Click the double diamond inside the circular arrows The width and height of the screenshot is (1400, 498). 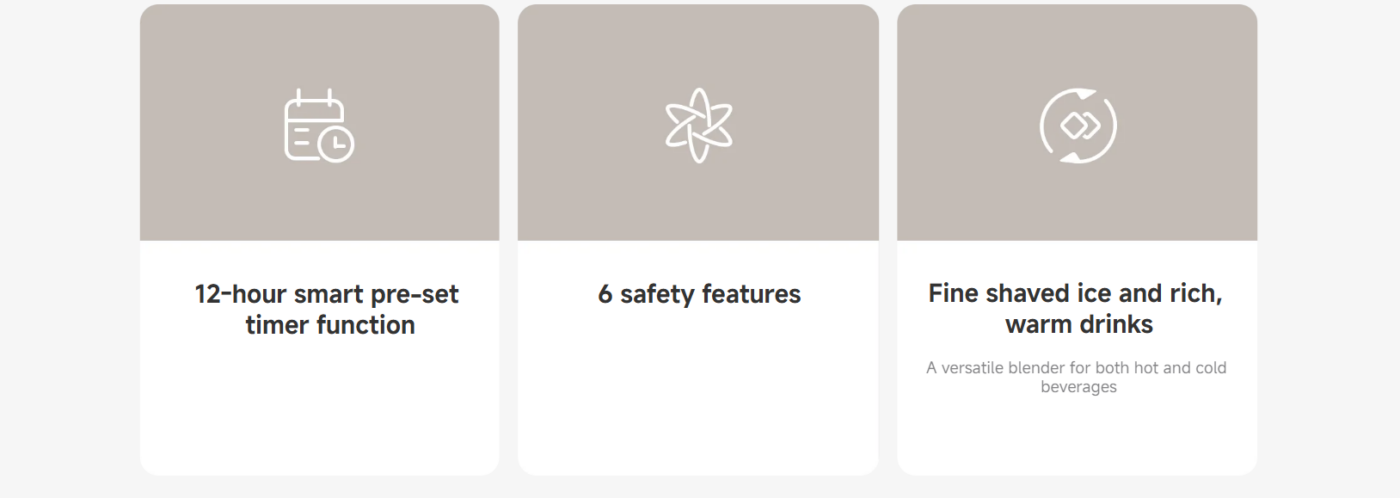coord(1078,126)
